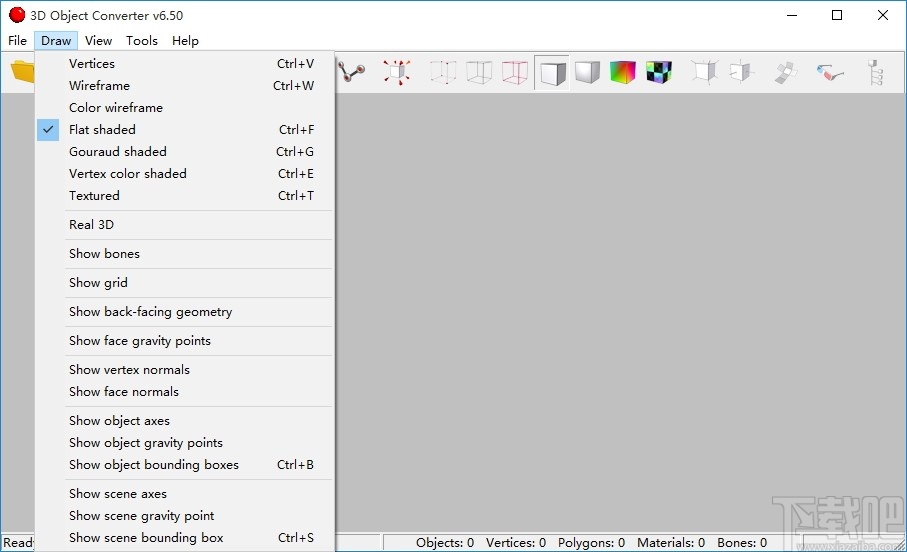Click the red-blue 3D glasses icon
The height and width of the screenshot is (552, 907).
tap(829, 73)
